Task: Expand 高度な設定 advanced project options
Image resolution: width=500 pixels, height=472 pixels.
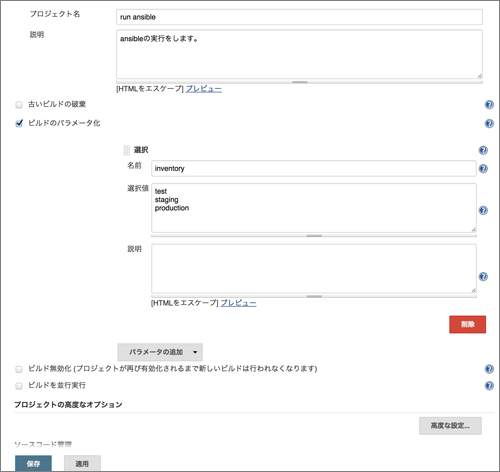Action: click(x=450, y=426)
